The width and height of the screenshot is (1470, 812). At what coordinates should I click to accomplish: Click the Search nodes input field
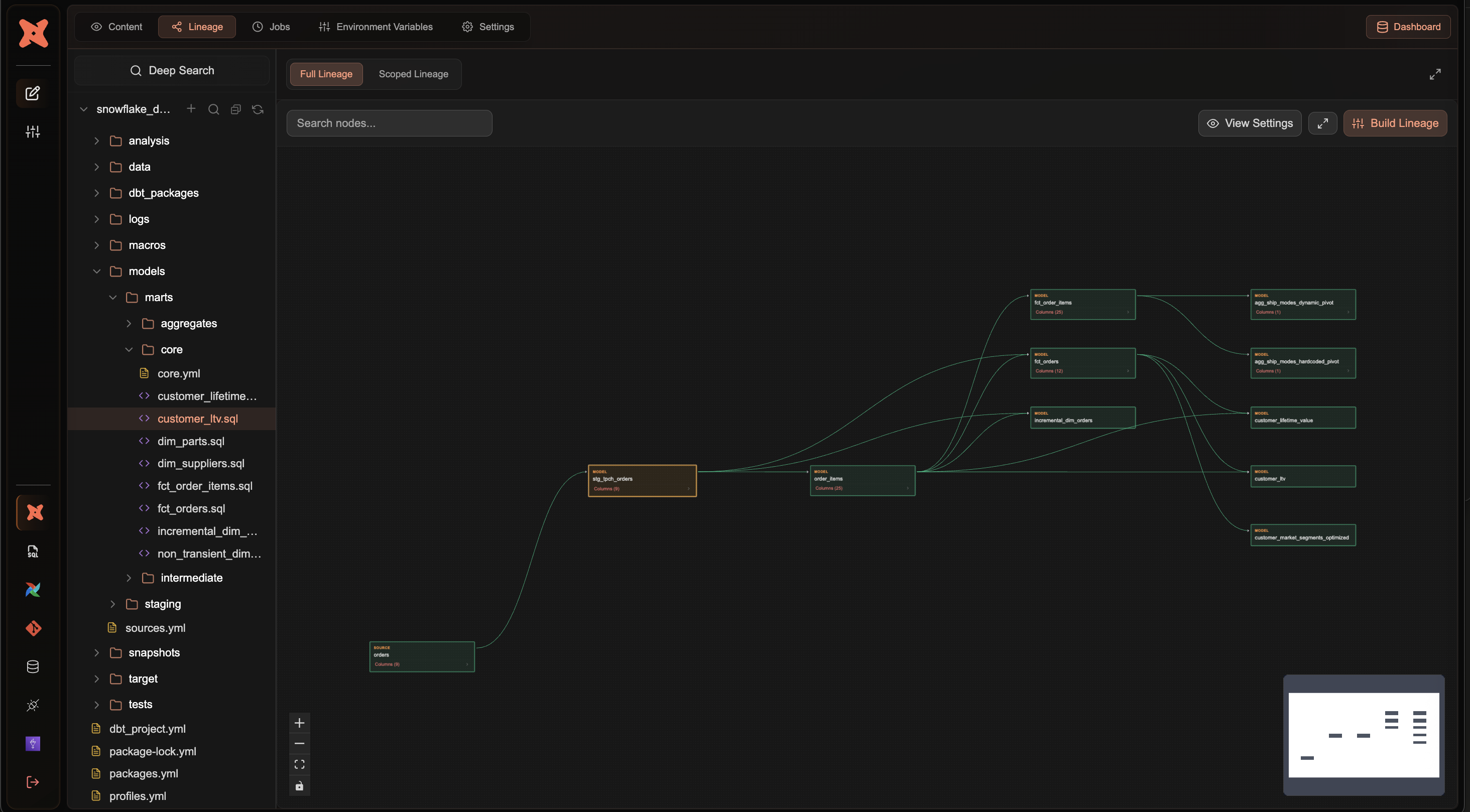point(389,123)
